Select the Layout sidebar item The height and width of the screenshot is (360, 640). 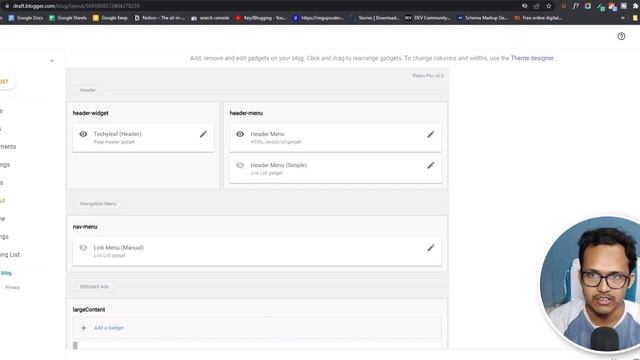tap(2, 200)
